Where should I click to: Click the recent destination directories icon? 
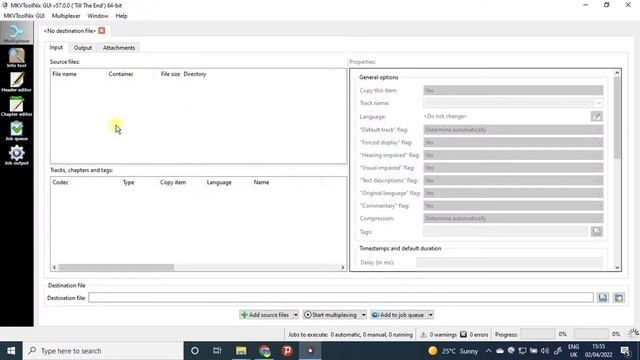point(619,298)
